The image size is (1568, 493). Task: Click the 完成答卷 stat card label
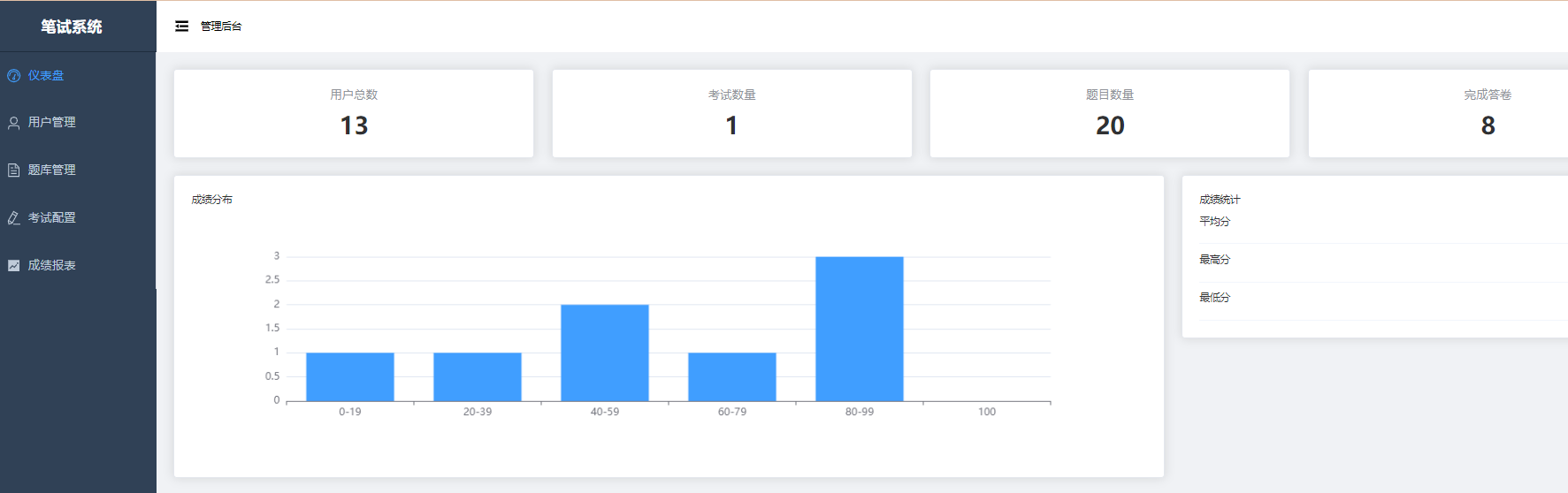(x=1488, y=95)
